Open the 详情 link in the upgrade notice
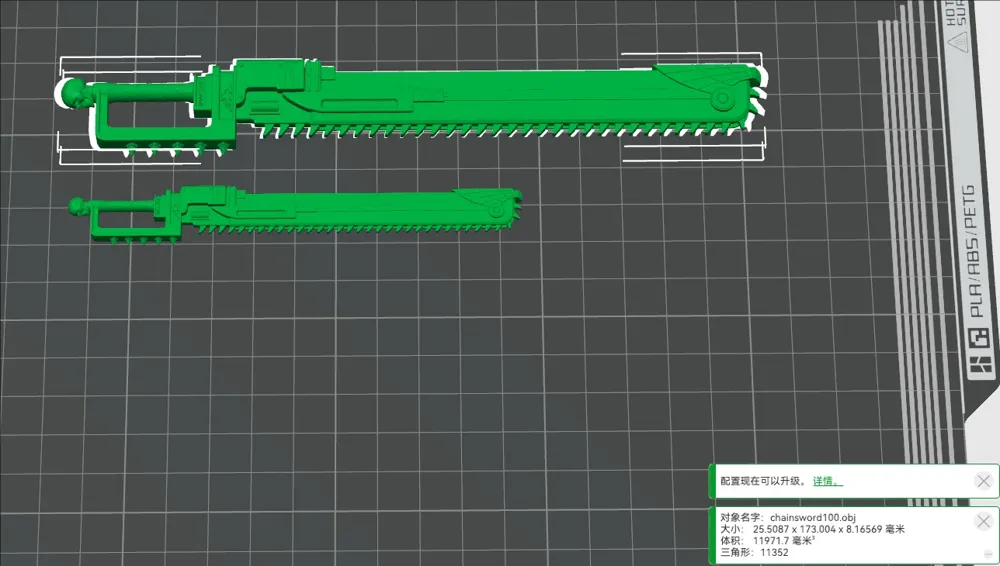 (x=827, y=481)
